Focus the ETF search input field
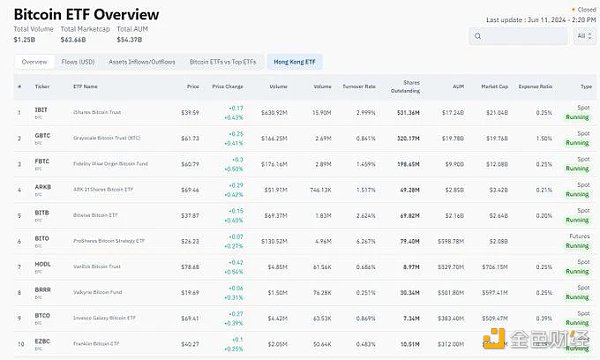600x360 pixels. [x=518, y=36]
